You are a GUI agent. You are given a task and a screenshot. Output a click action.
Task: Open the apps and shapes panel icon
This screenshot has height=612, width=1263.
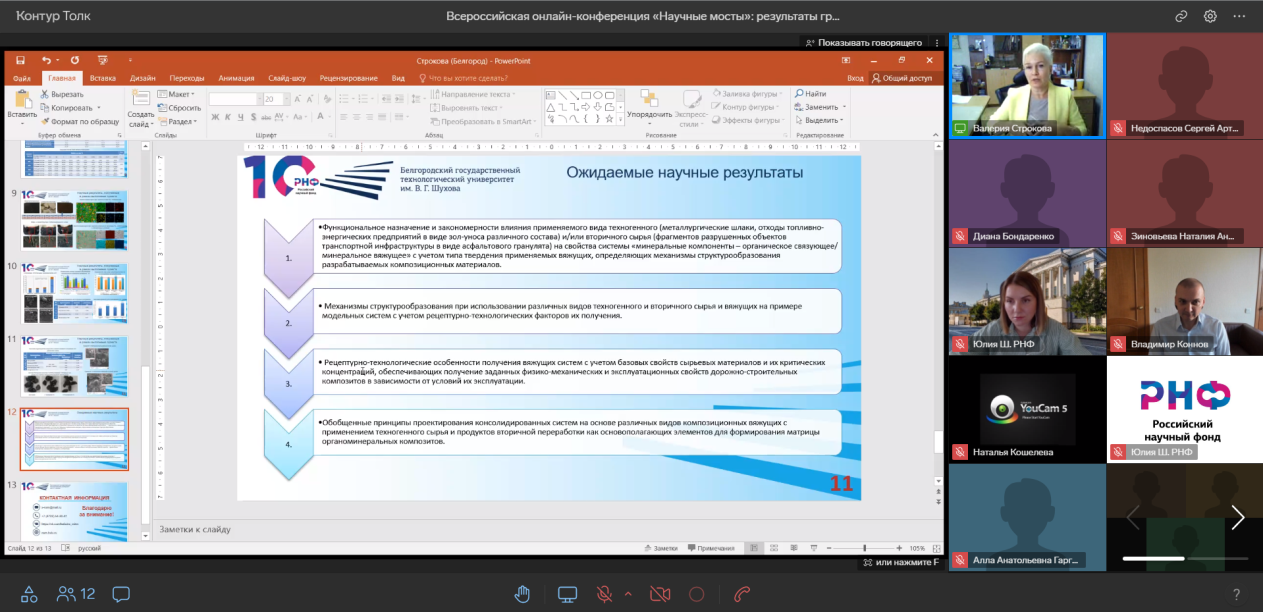30,594
